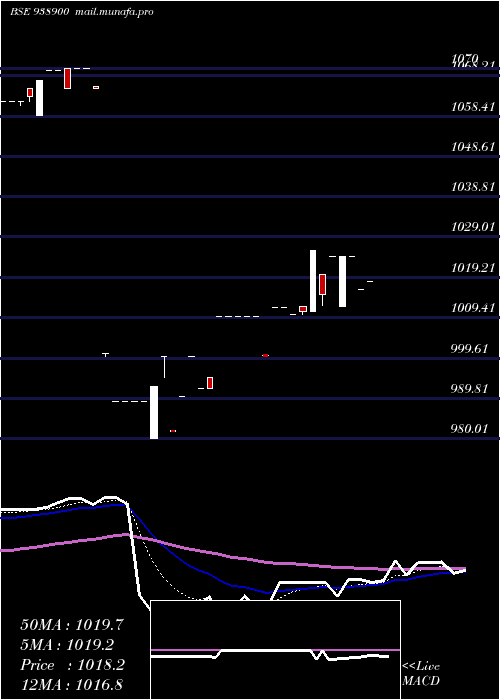Viewport: 500px width, 700px height.
Task: Select the 1058.41 price level label
Action: point(474,107)
